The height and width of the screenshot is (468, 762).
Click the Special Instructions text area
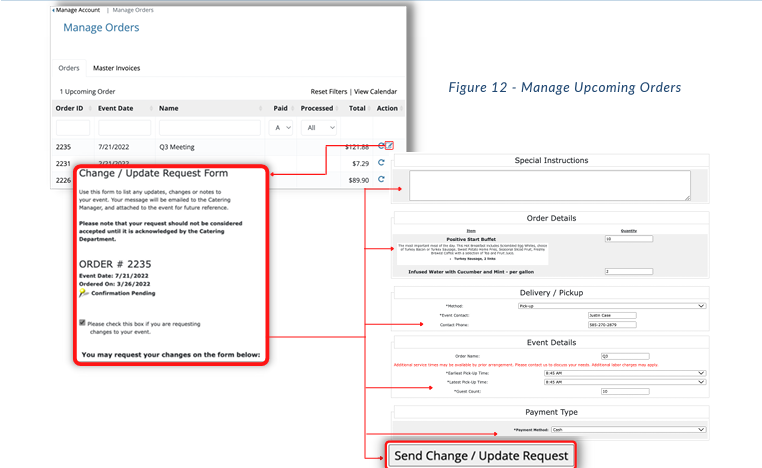click(550, 185)
